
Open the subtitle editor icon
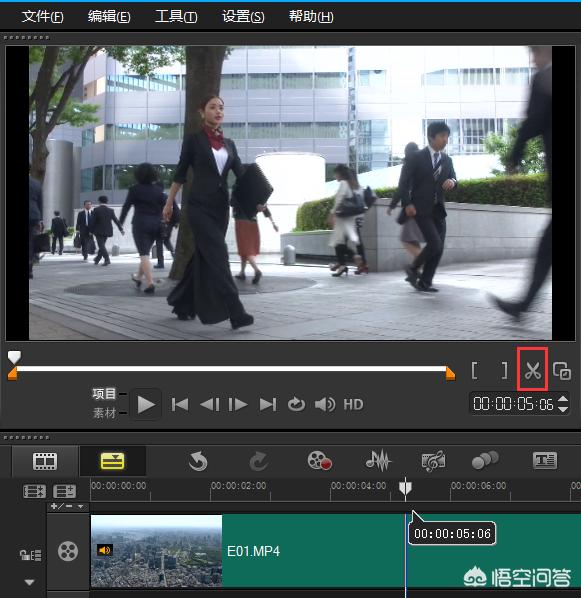coord(545,461)
